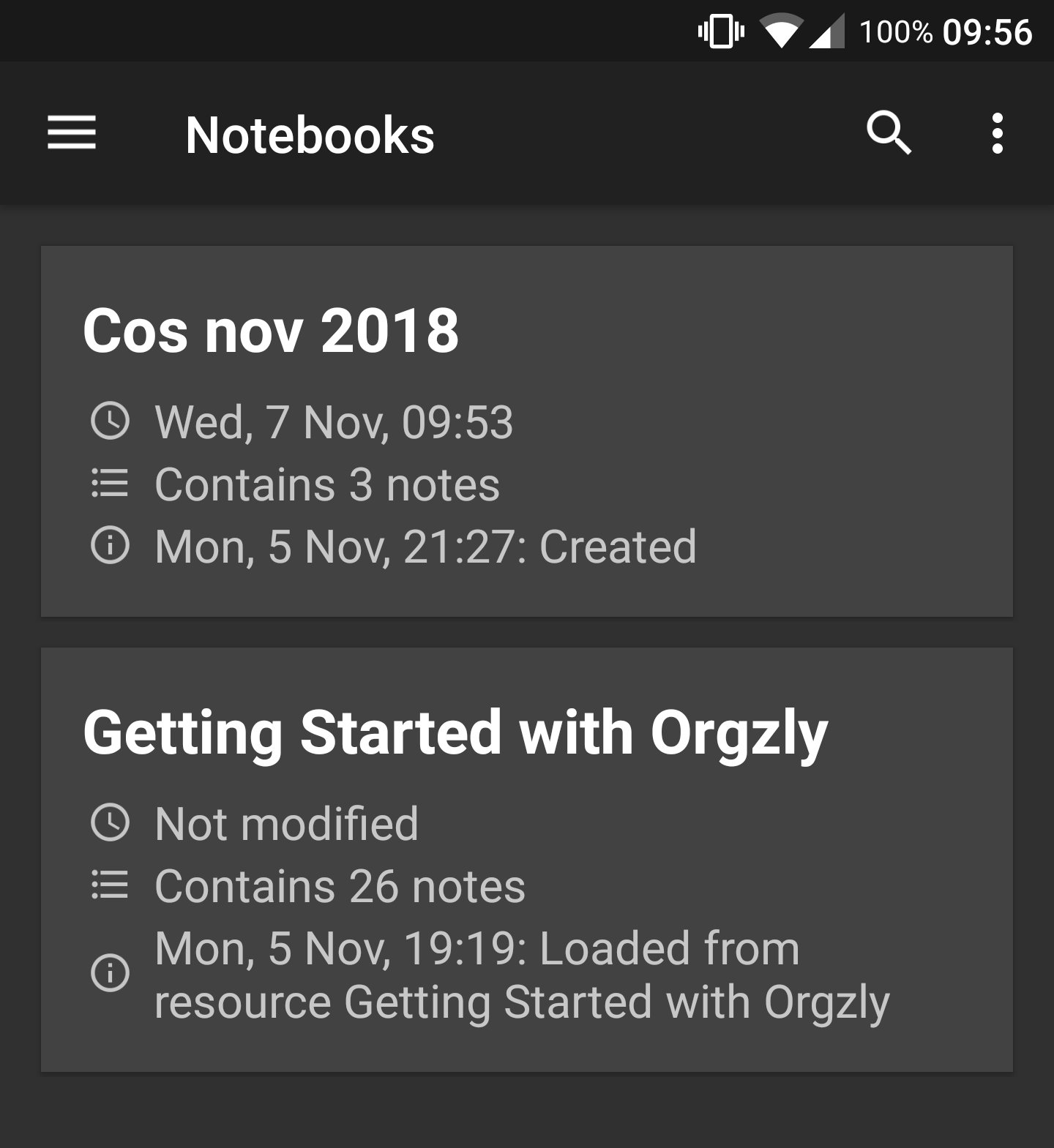This screenshot has height=1148, width=1054.
Task: Click the clock icon showing Not modified
Action: click(111, 822)
